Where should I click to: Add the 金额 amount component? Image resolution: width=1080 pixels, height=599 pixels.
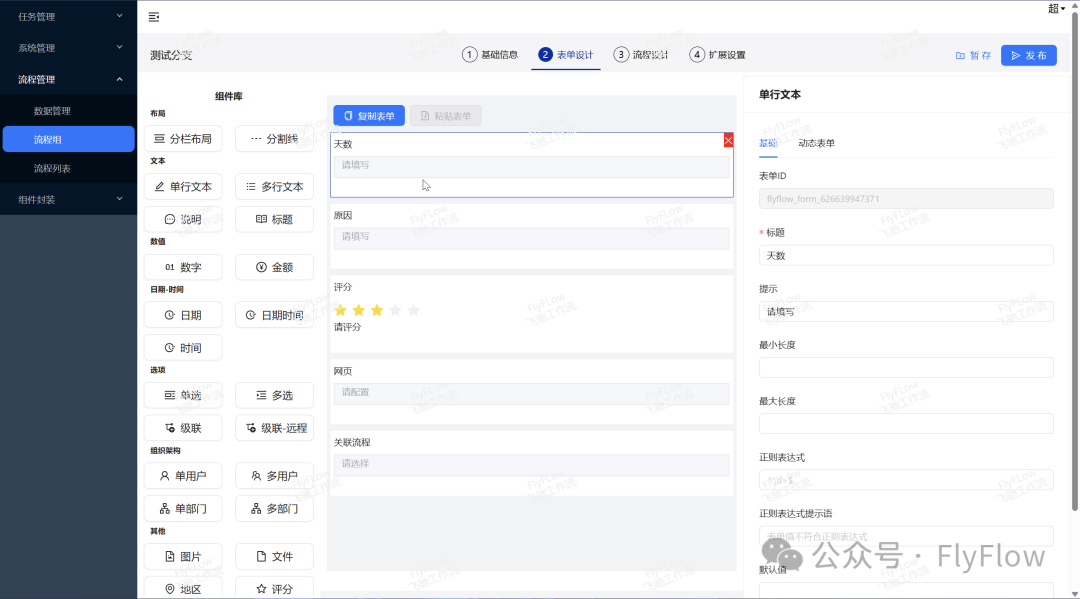click(x=274, y=267)
